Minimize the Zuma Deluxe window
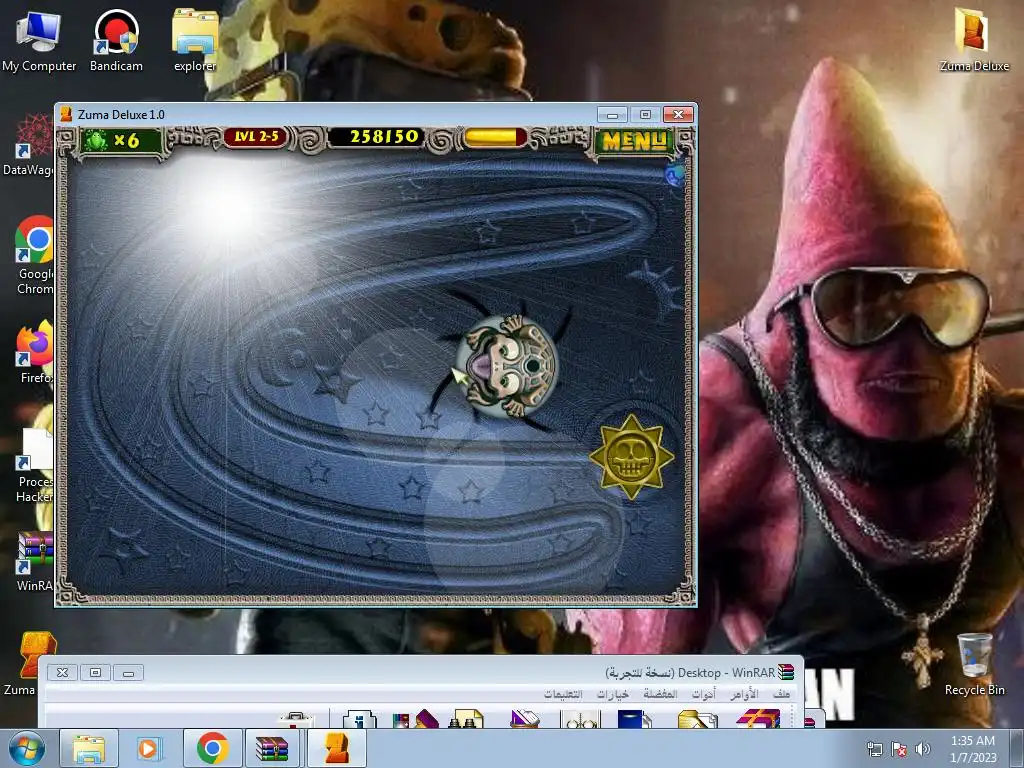Image resolution: width=1024 pixels, height=768 pixels. coord(612,115)
